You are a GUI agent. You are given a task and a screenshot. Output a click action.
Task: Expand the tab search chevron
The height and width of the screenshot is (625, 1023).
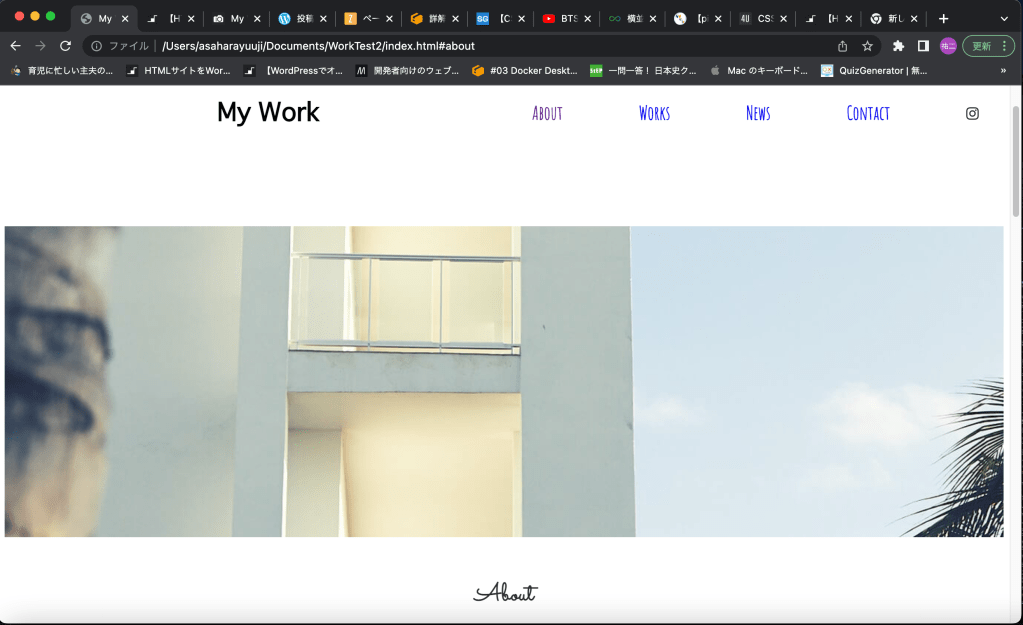coord(1004,18)
